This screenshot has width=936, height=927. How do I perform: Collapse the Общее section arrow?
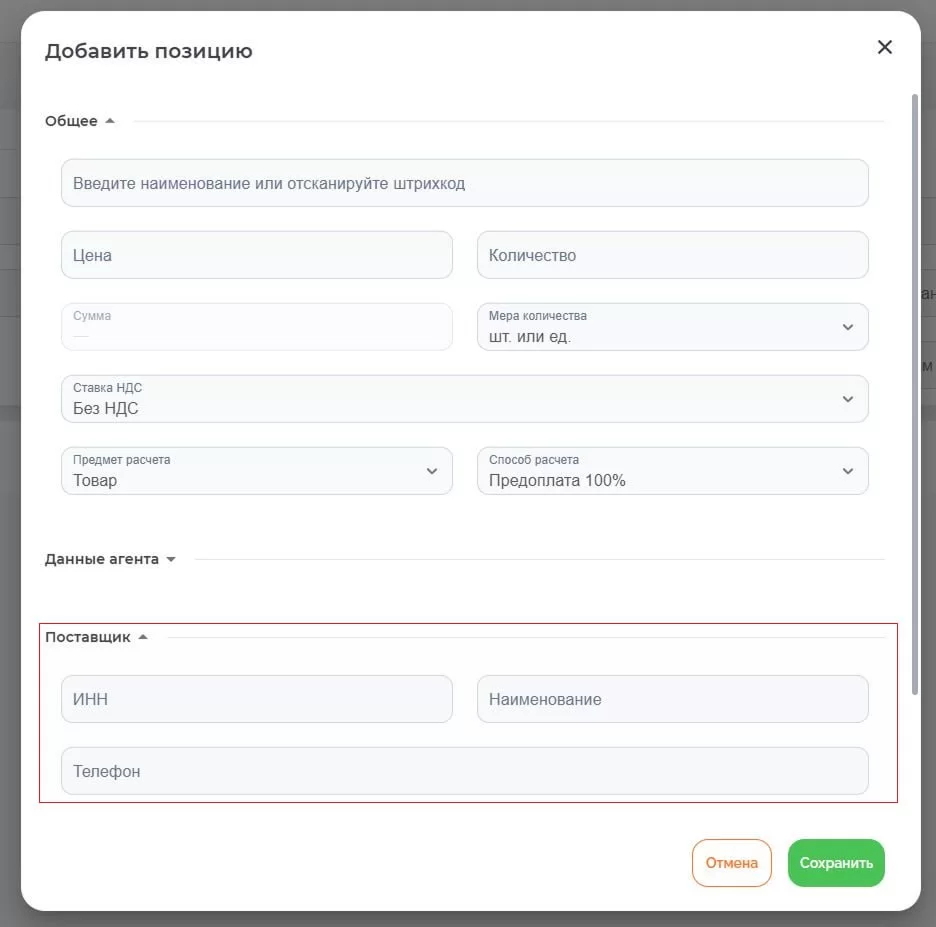pos(110,121)
